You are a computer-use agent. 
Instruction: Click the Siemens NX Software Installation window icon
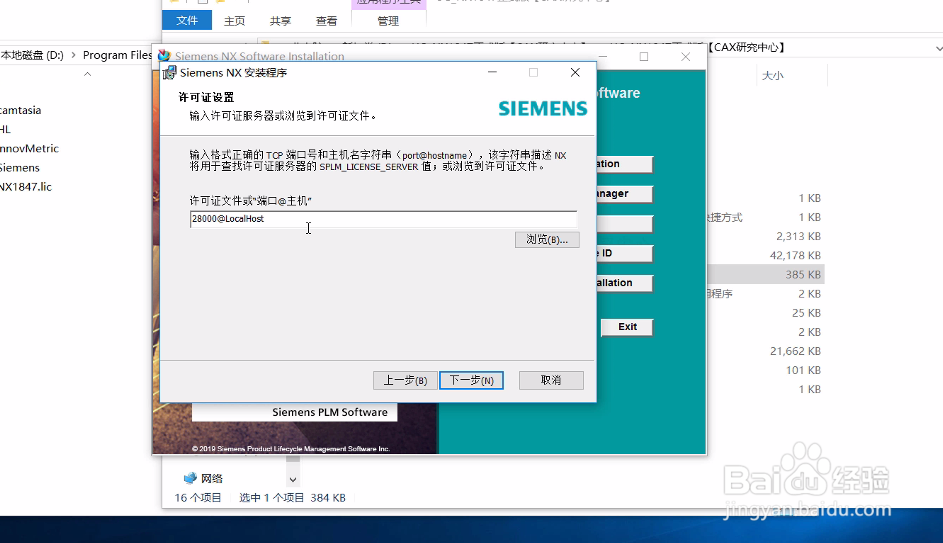(x=164, y=55)
